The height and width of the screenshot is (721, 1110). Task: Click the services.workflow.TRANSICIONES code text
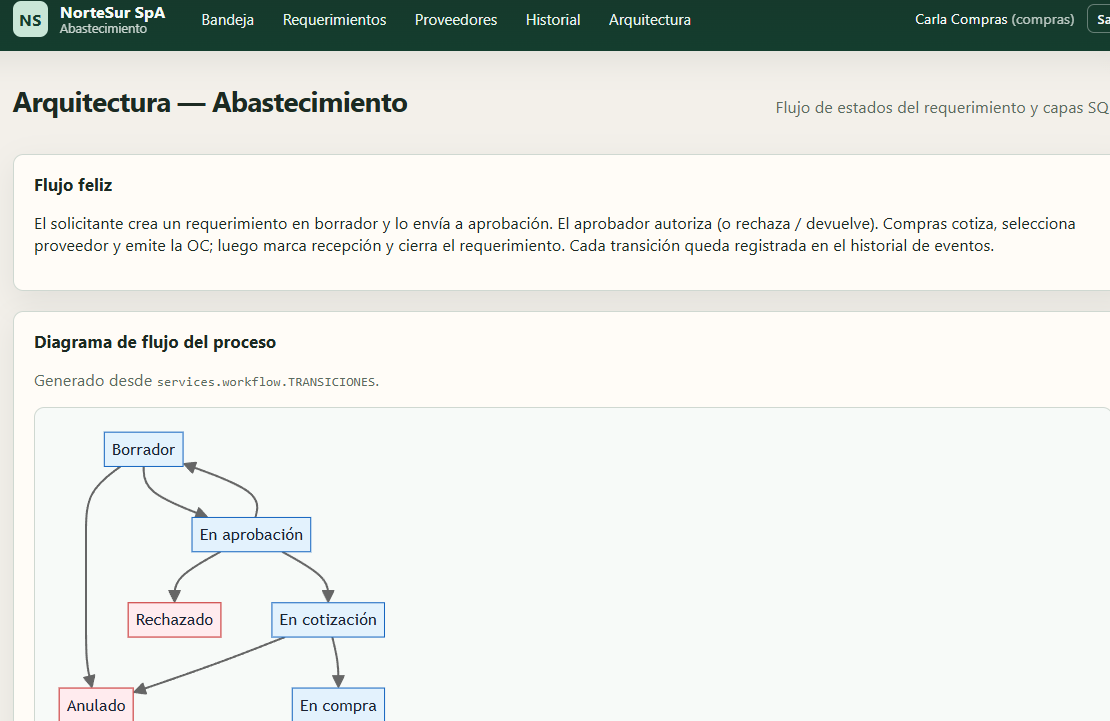266,382
